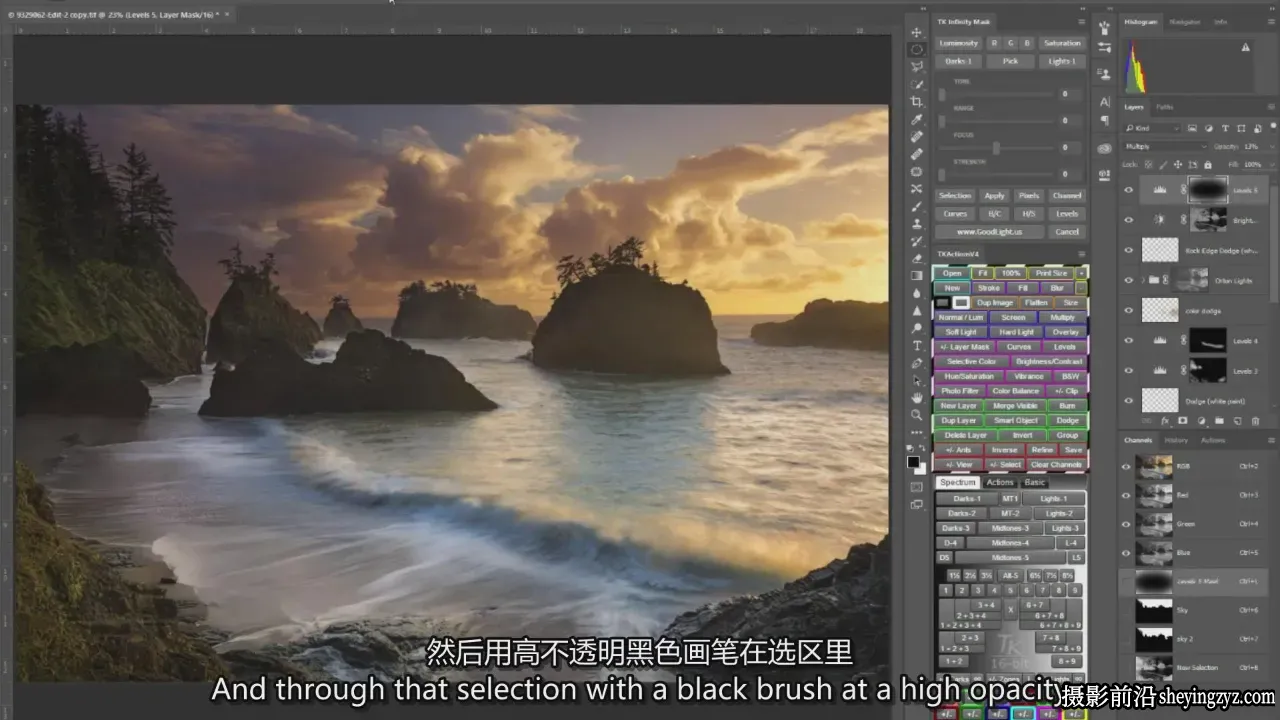Select the Crop tool
Image resolution: width=1280 pixels, height=720 pixels.
[x=916, y=102]
